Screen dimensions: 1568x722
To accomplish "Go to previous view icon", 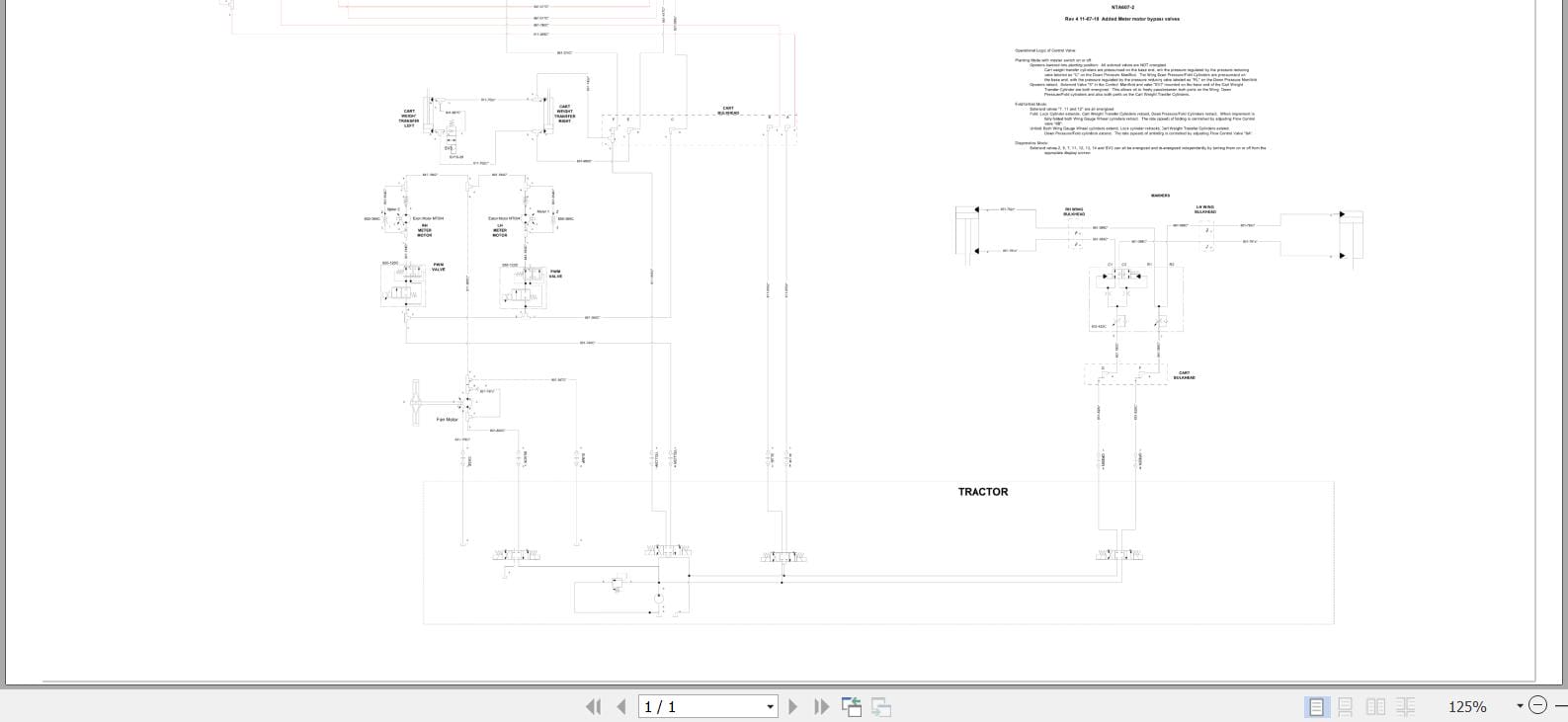I will tap(852, 706).
